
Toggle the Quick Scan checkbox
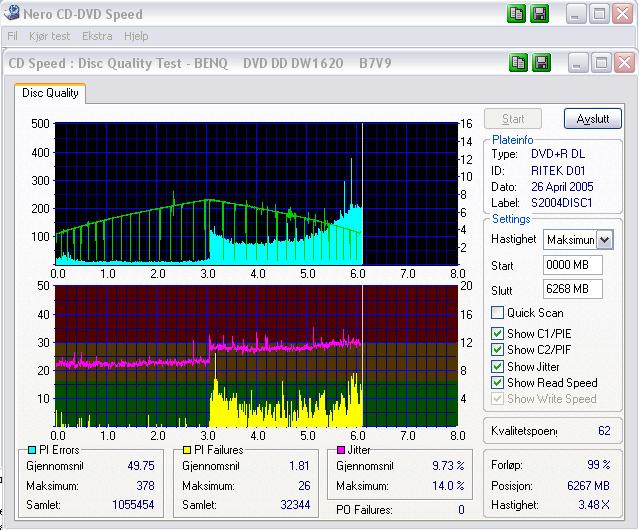pos(497,313)
